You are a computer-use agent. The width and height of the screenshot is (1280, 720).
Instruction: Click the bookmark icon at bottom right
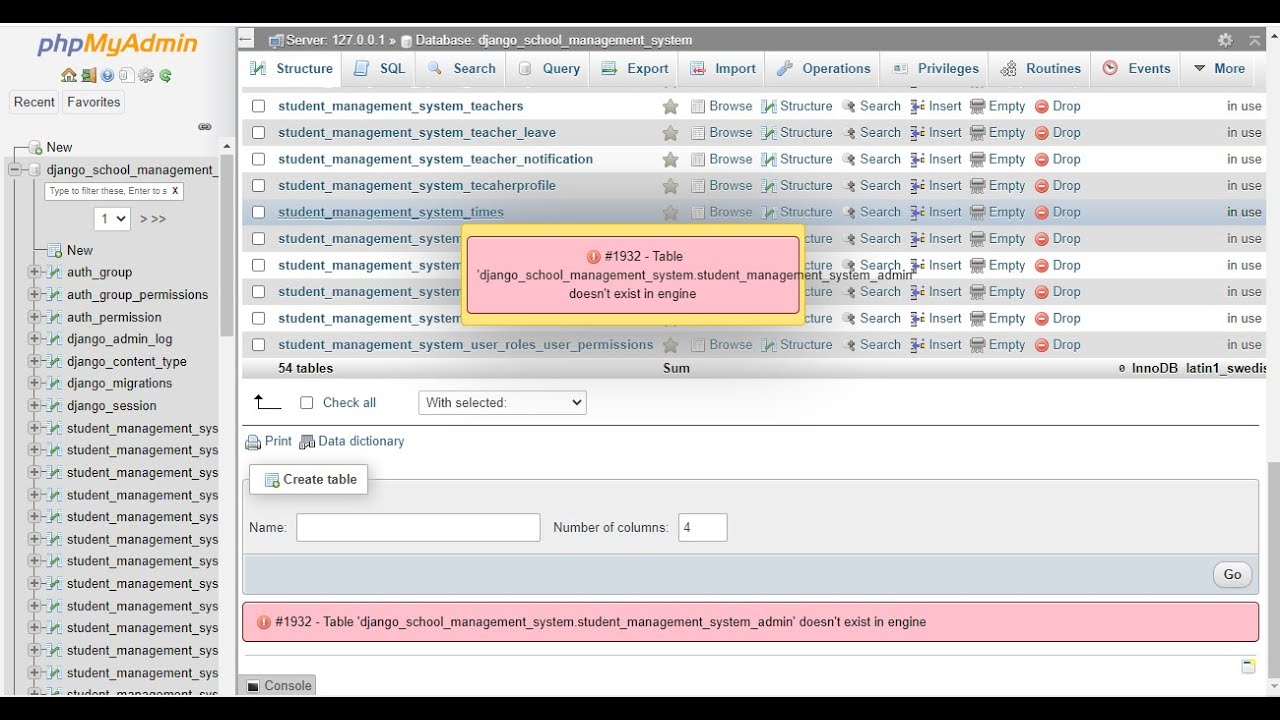[x=1248, y=666]
